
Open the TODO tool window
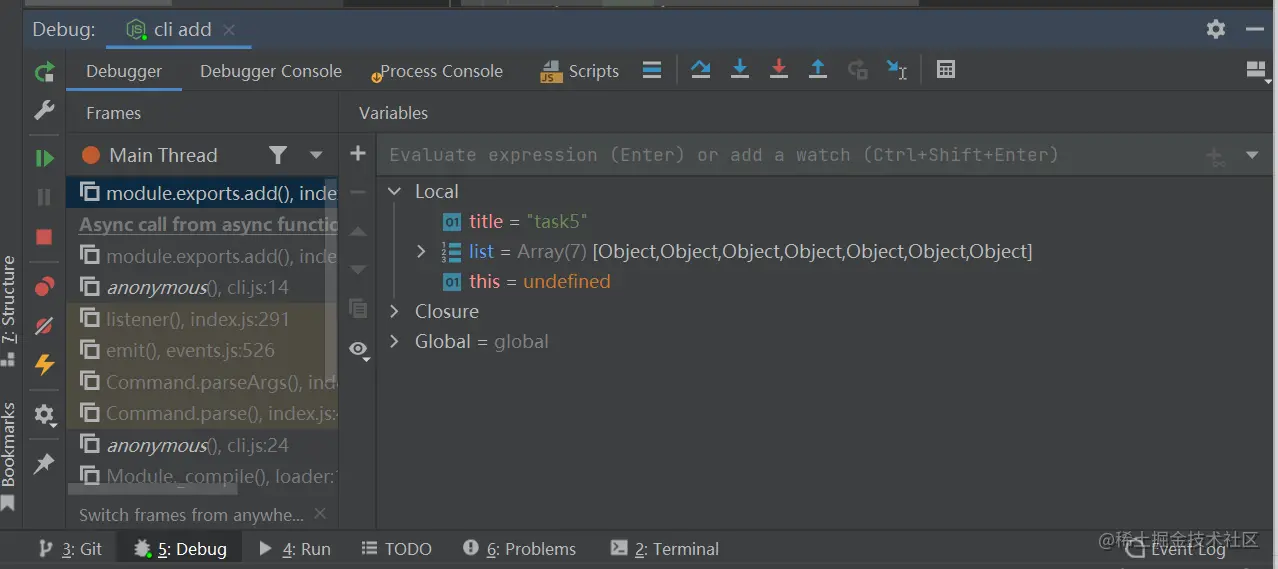coord(396,549)
